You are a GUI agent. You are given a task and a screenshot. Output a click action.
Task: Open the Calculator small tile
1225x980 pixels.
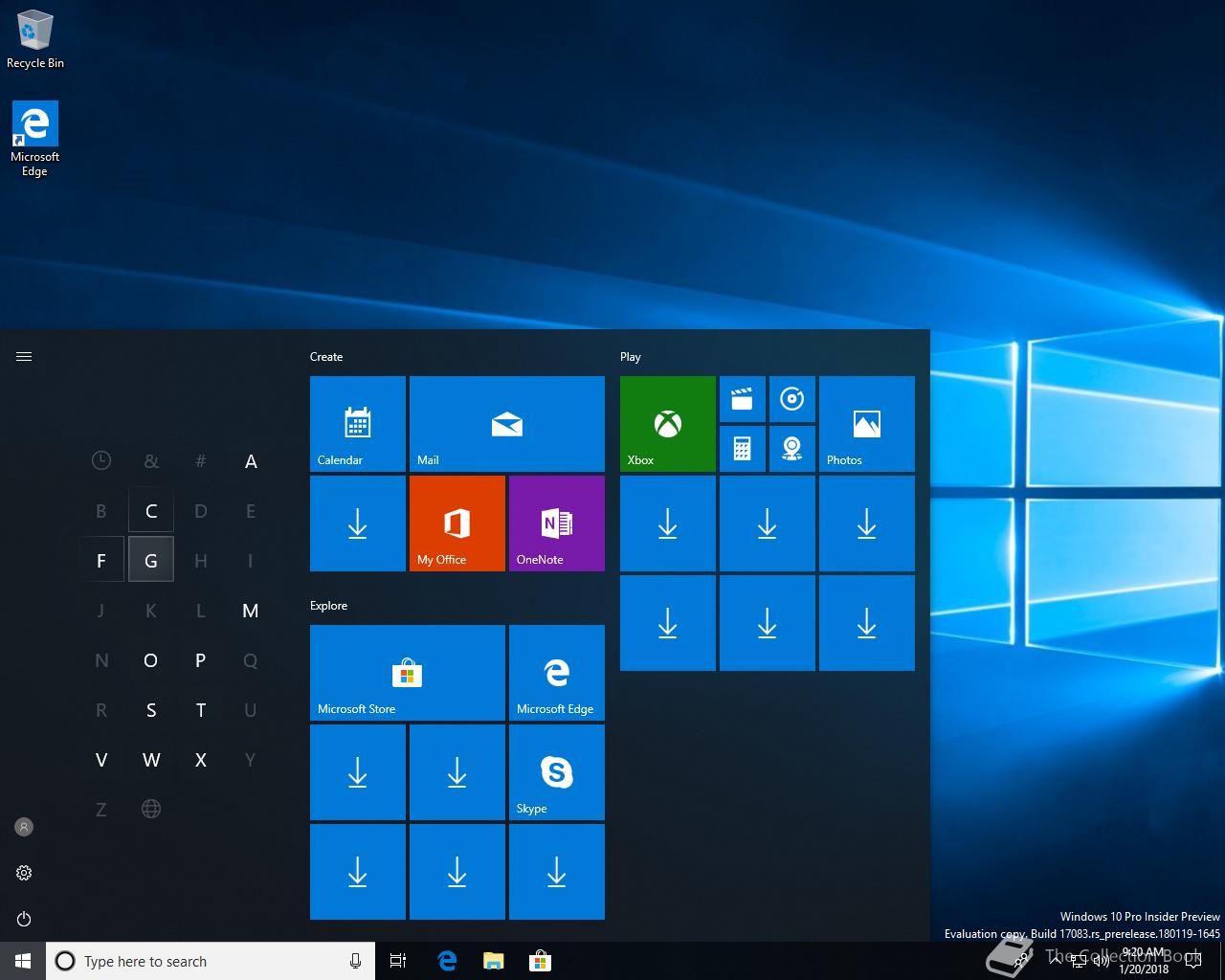point(743,449)
